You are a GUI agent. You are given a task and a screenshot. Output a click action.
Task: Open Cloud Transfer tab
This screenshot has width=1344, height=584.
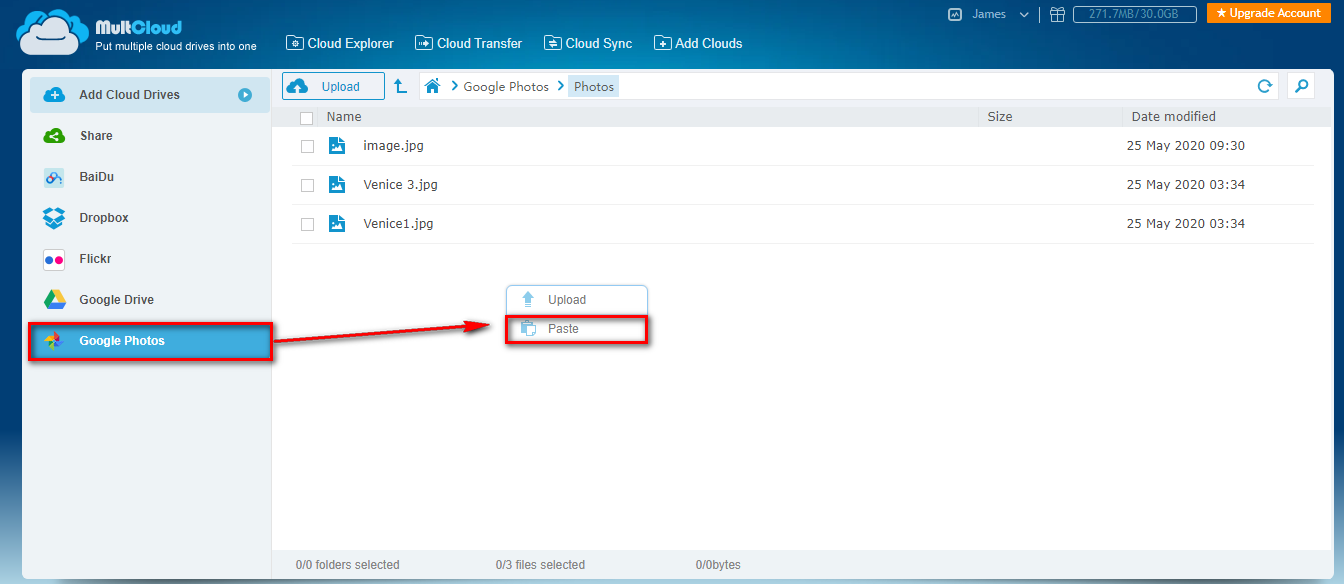coord(467,43)
